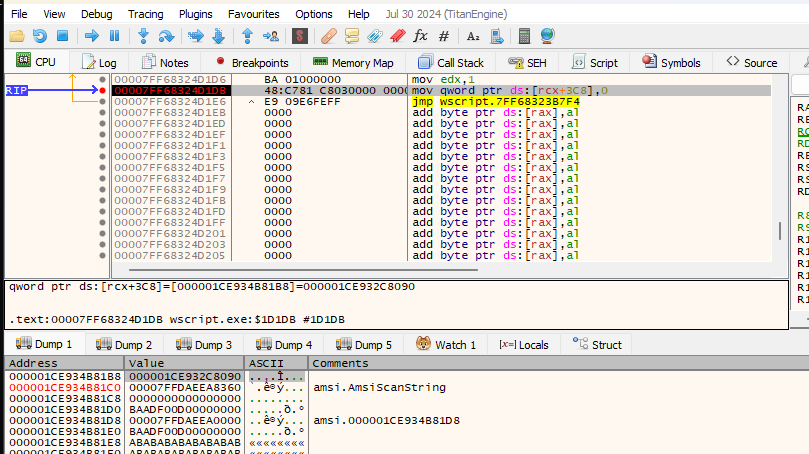Select the Locals tab
The height and width of the screenshot is (454, 809).
523,345
